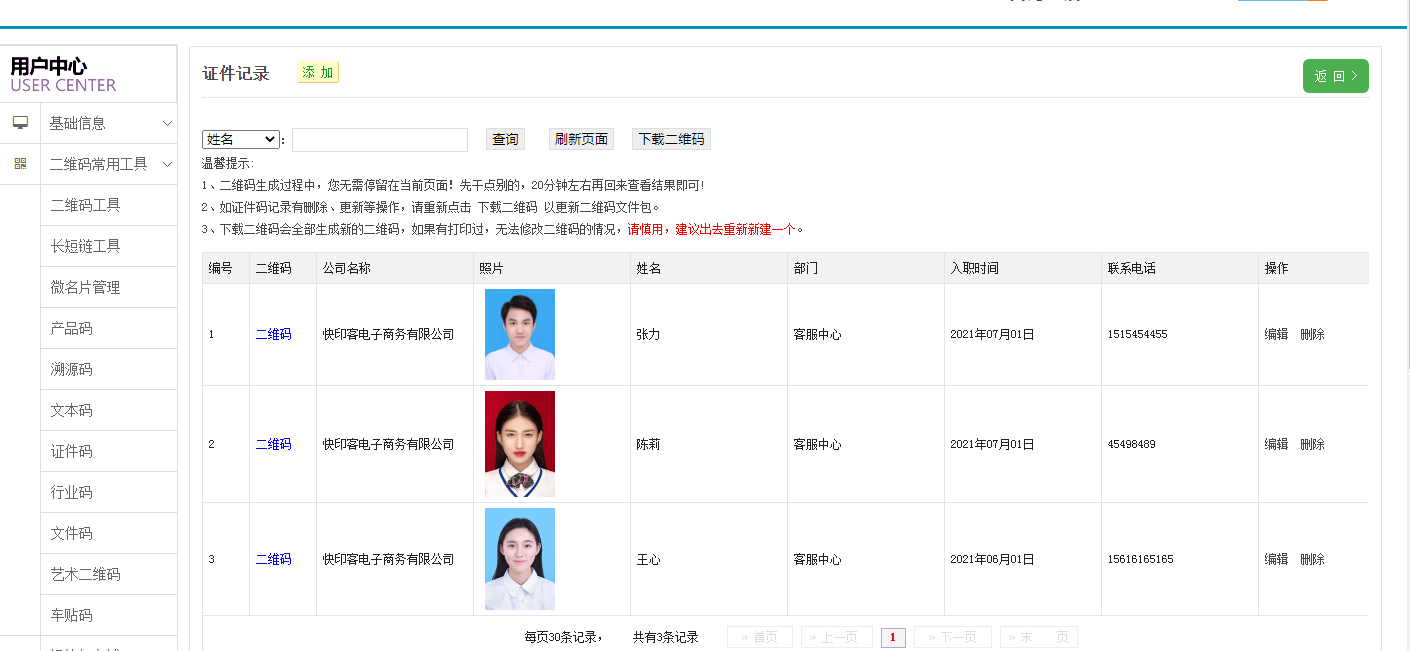This screenshot has width=1410, height=651.
Task: Select 微名片管理 in the sidebar
Action: tap(86, 287)
